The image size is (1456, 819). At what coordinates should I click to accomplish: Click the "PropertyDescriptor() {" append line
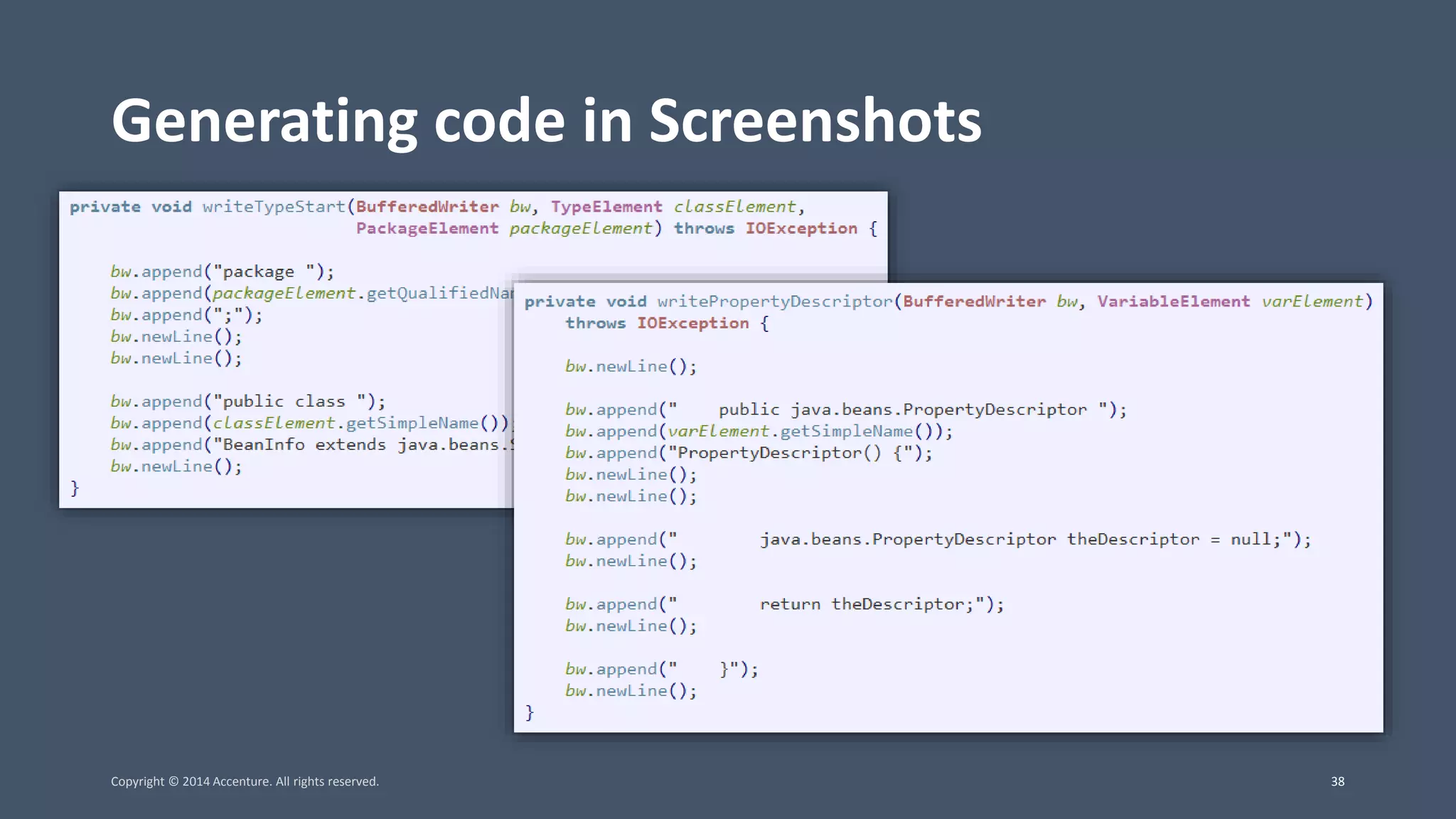(749, 454)
